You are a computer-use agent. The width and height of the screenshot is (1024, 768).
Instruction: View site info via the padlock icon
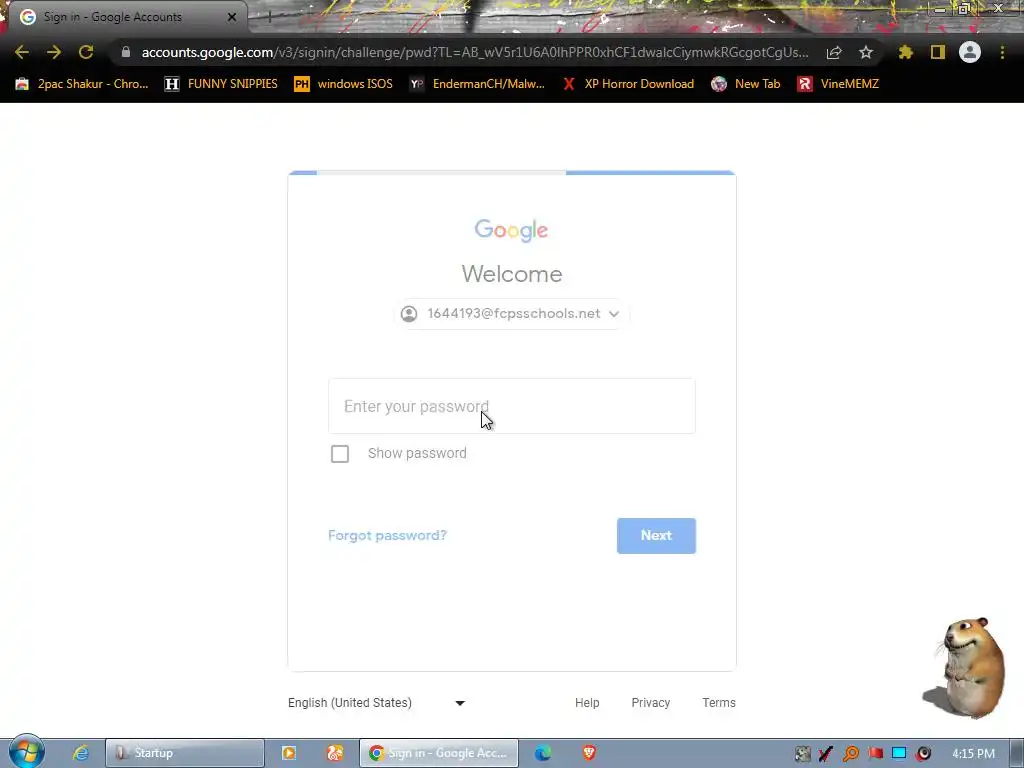coord(126,52)
